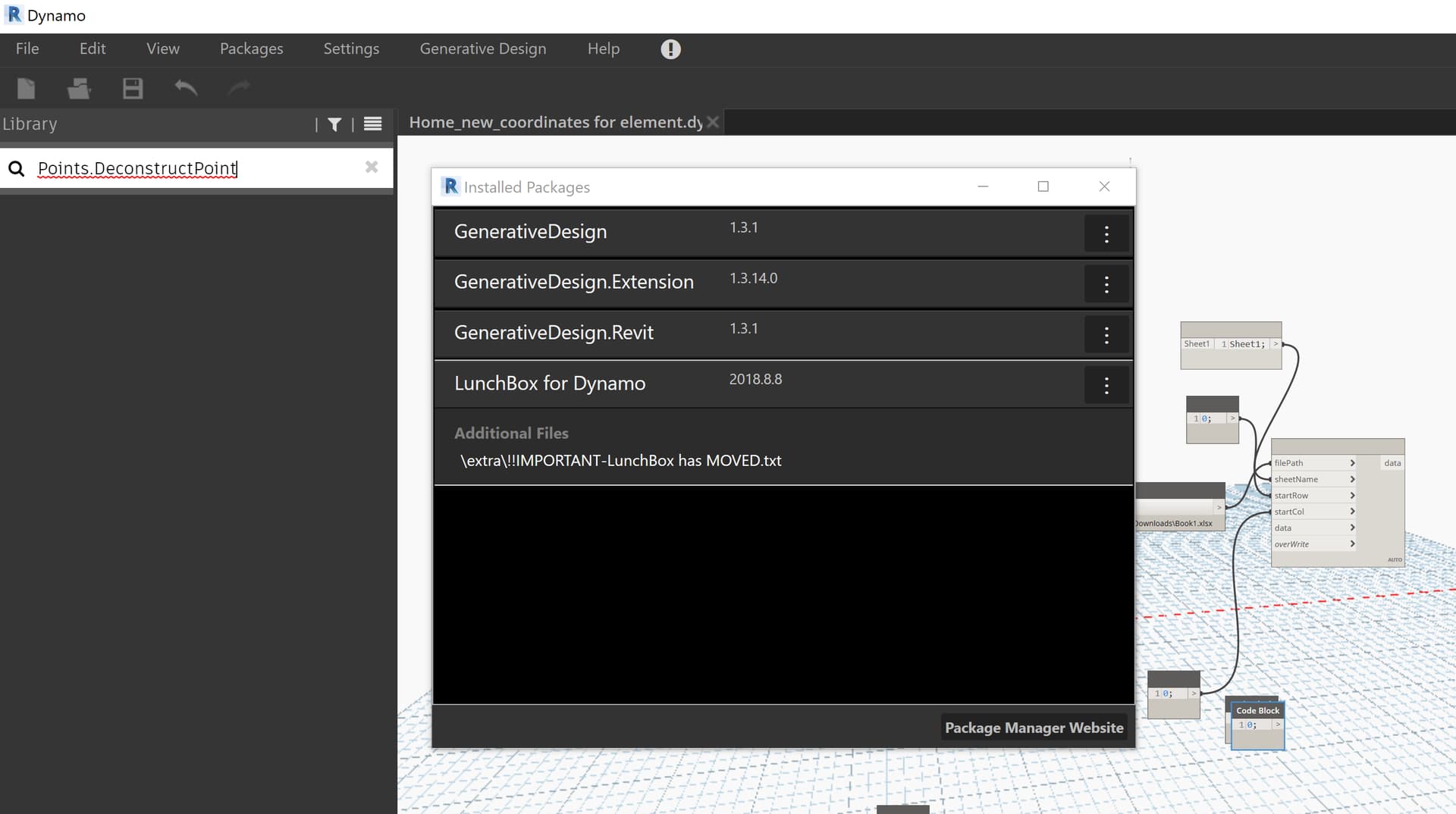
Task: Select the LunchBox for Dynamo package name
Action: point(550,384)
